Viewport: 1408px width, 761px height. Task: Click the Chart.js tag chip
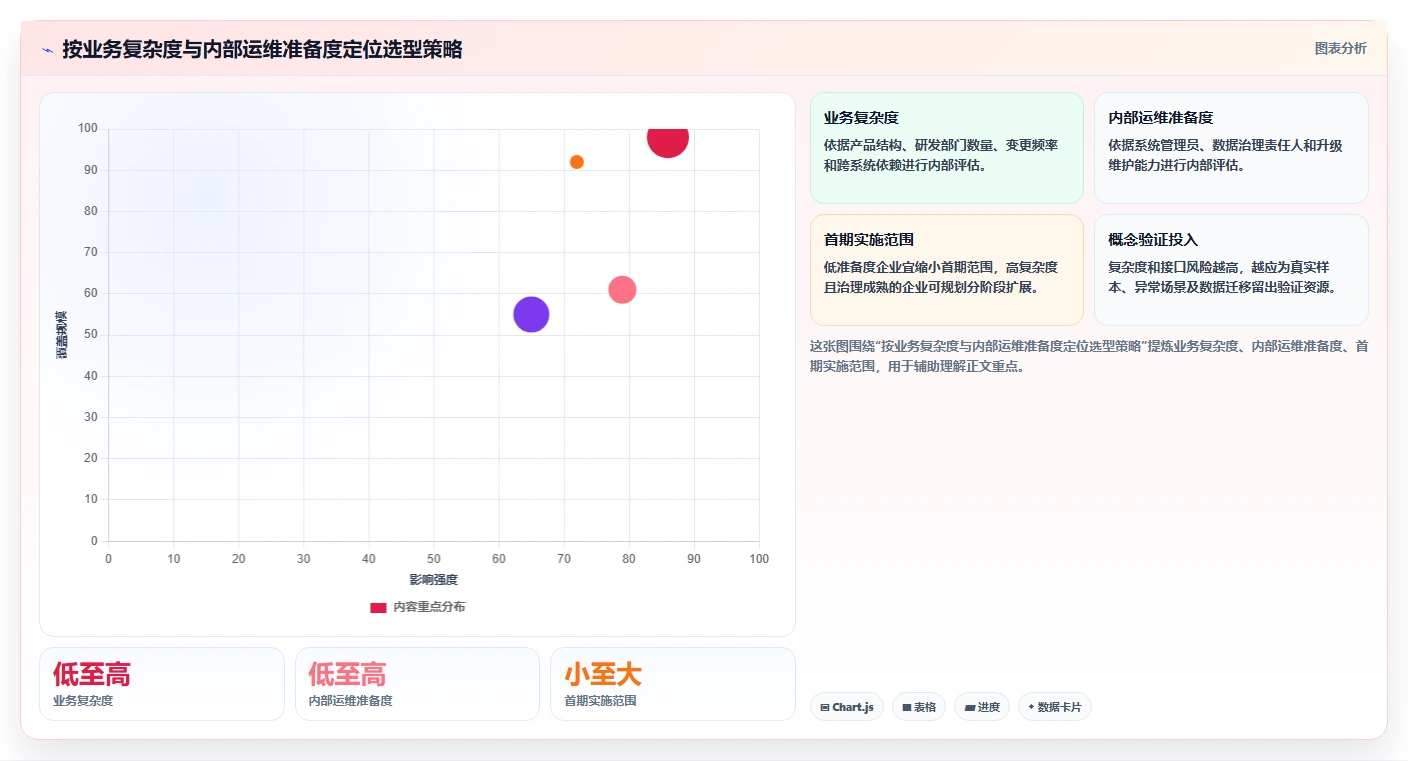(846, 707)
